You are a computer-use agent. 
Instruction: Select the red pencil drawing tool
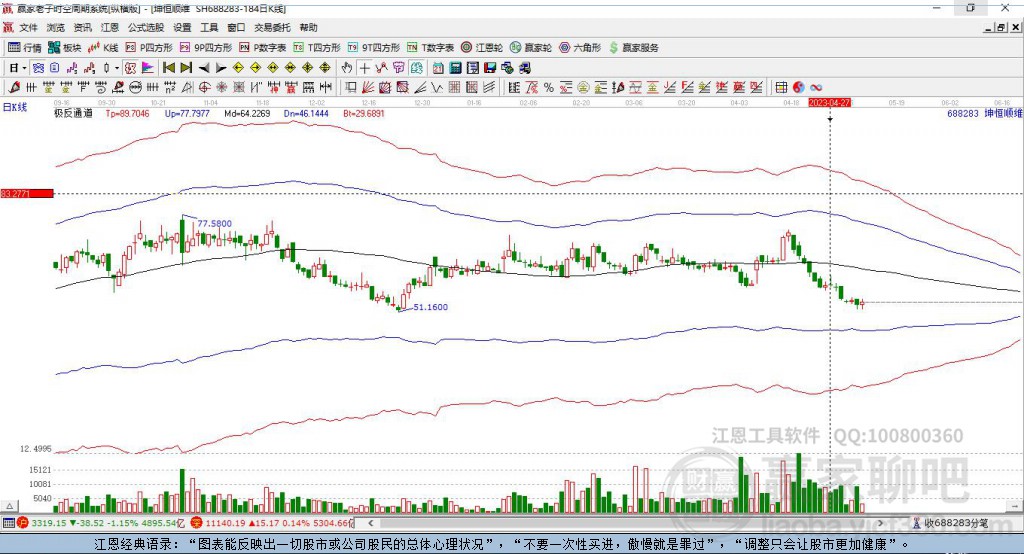point(14,88)
